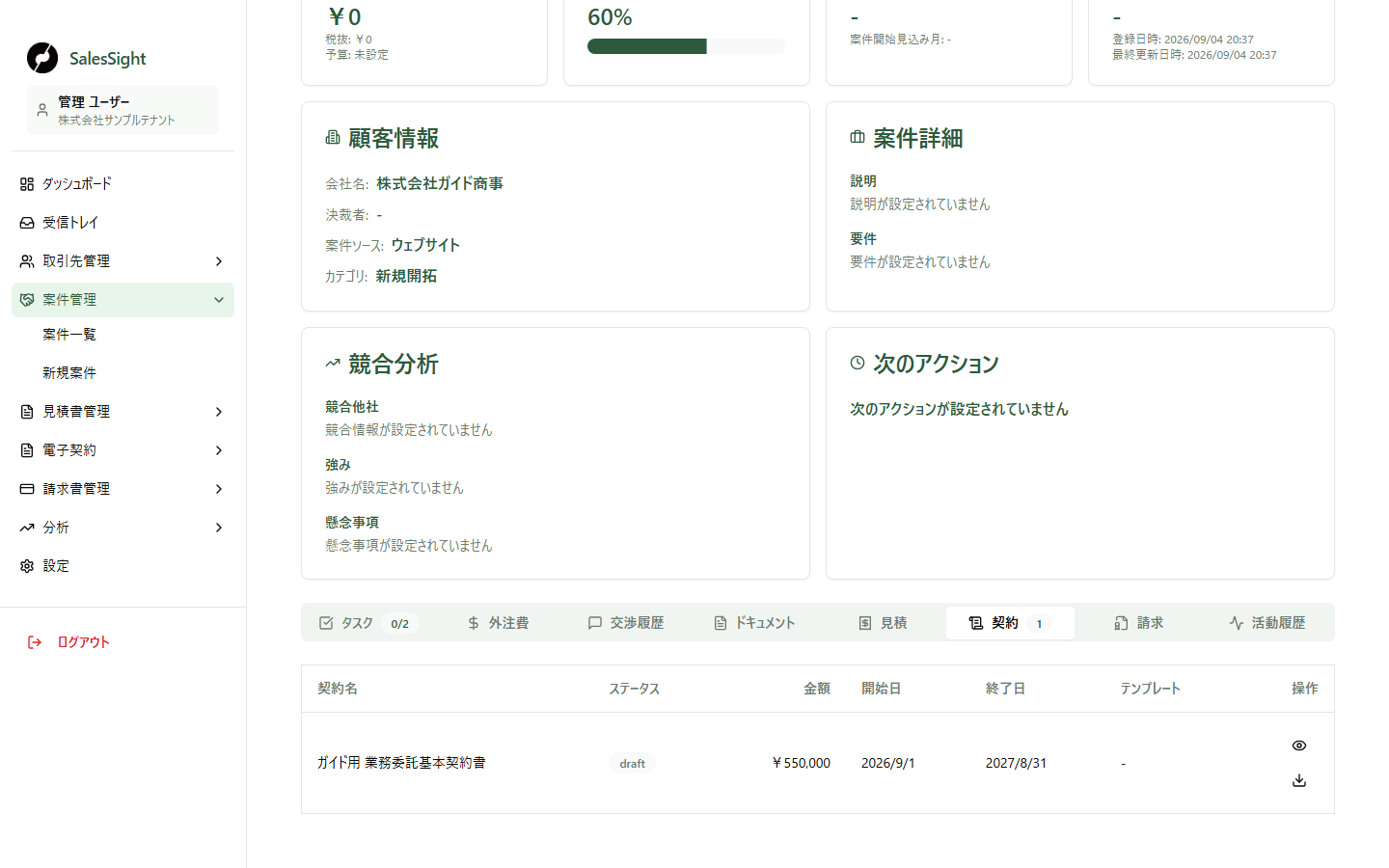Click the ¥550,000 amount cell

coord(801,763)
